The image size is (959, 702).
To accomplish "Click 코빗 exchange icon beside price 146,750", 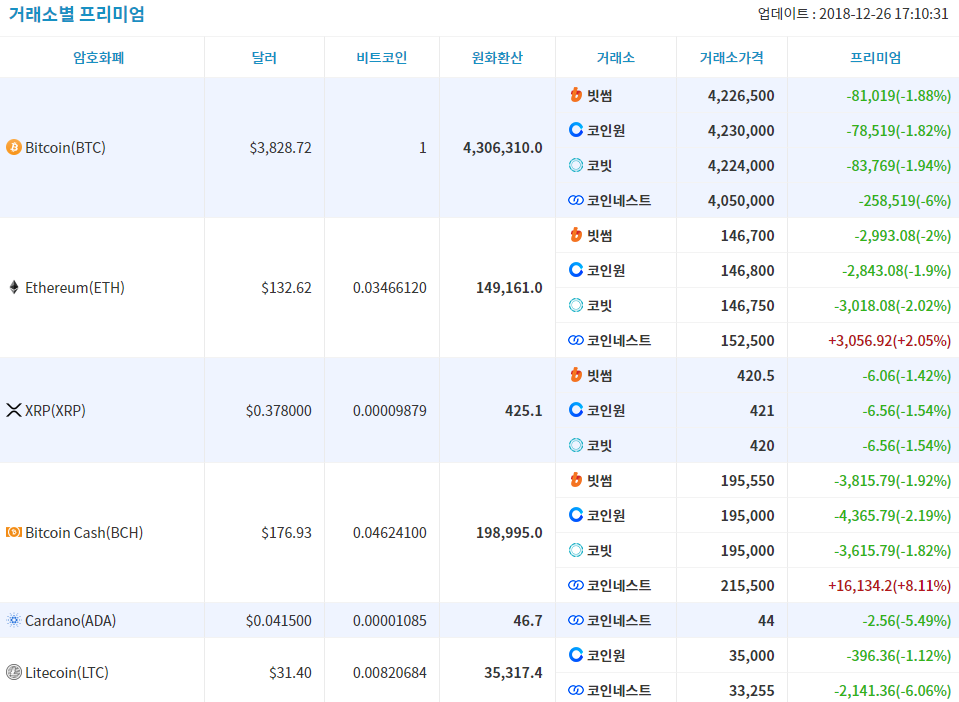I will pyautogui.click(x=576, y=305).
